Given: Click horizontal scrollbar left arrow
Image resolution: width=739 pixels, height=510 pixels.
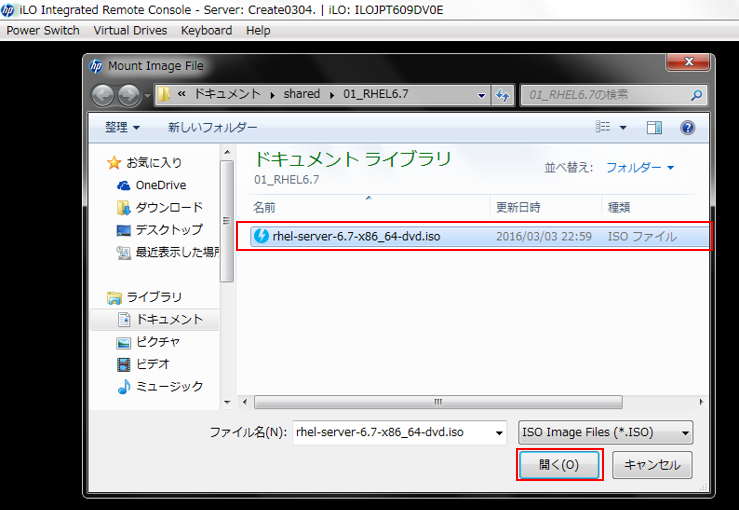Looking at the screenshot, I should point(245,402).
